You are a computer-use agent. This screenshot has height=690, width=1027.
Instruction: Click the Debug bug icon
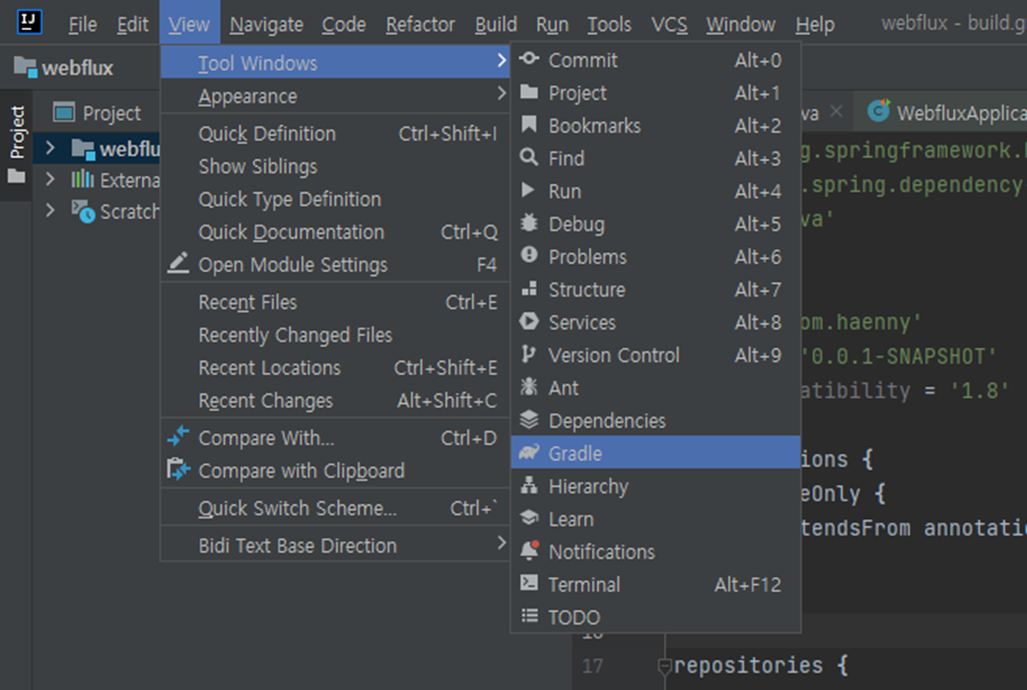[529, 223]
